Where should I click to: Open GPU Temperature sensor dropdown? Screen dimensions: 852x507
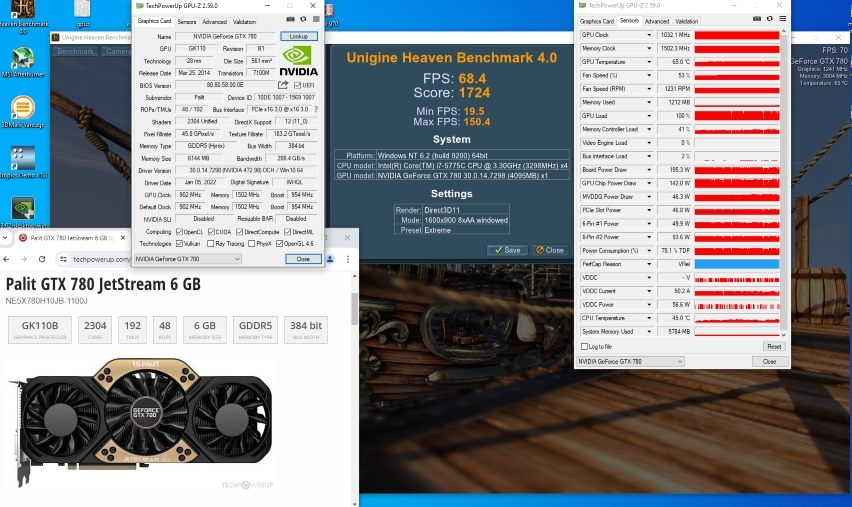(x=649, y=62)
